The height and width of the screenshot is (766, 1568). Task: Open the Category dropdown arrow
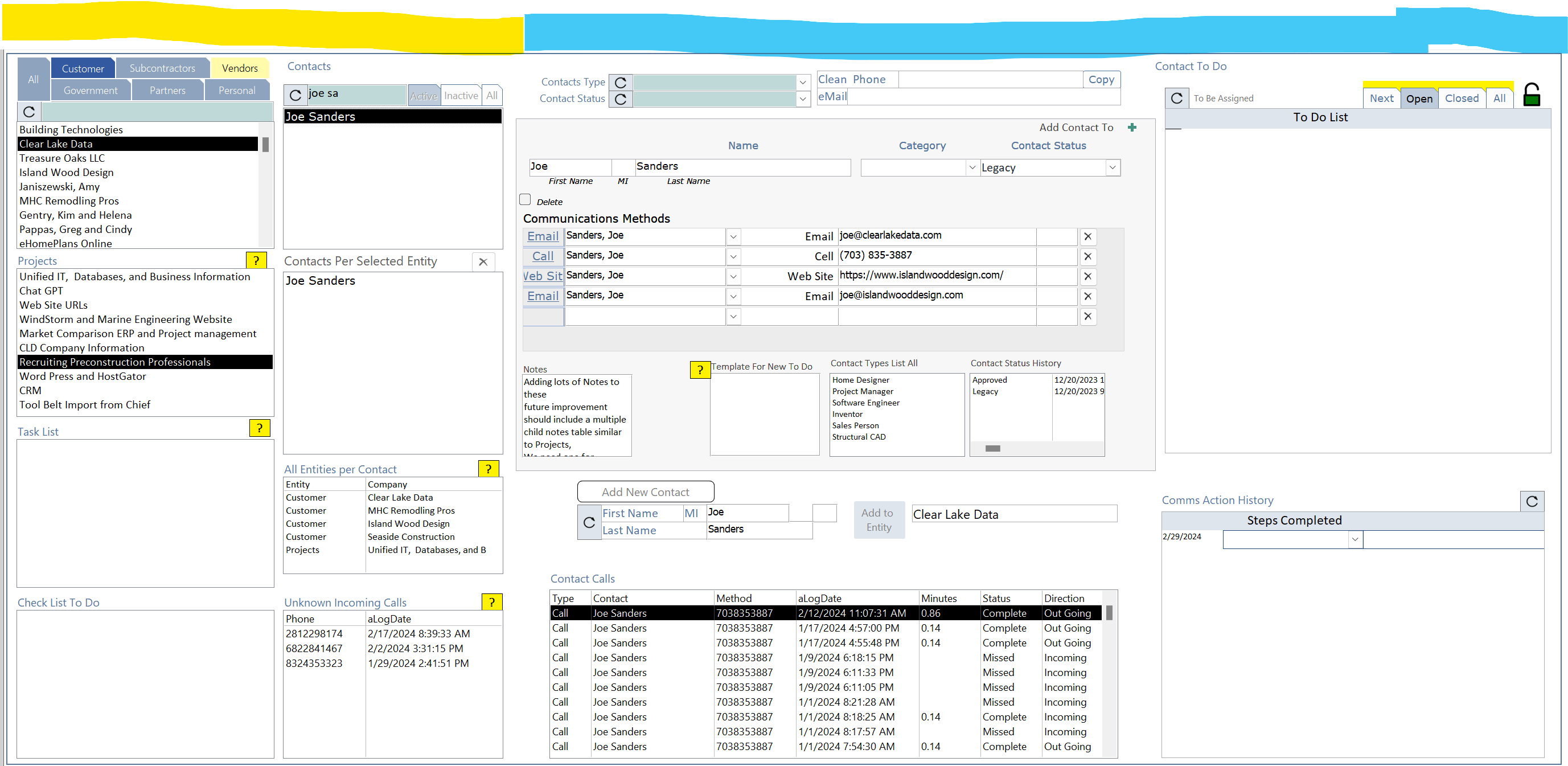pyautogui.click(x=971, y=167)
